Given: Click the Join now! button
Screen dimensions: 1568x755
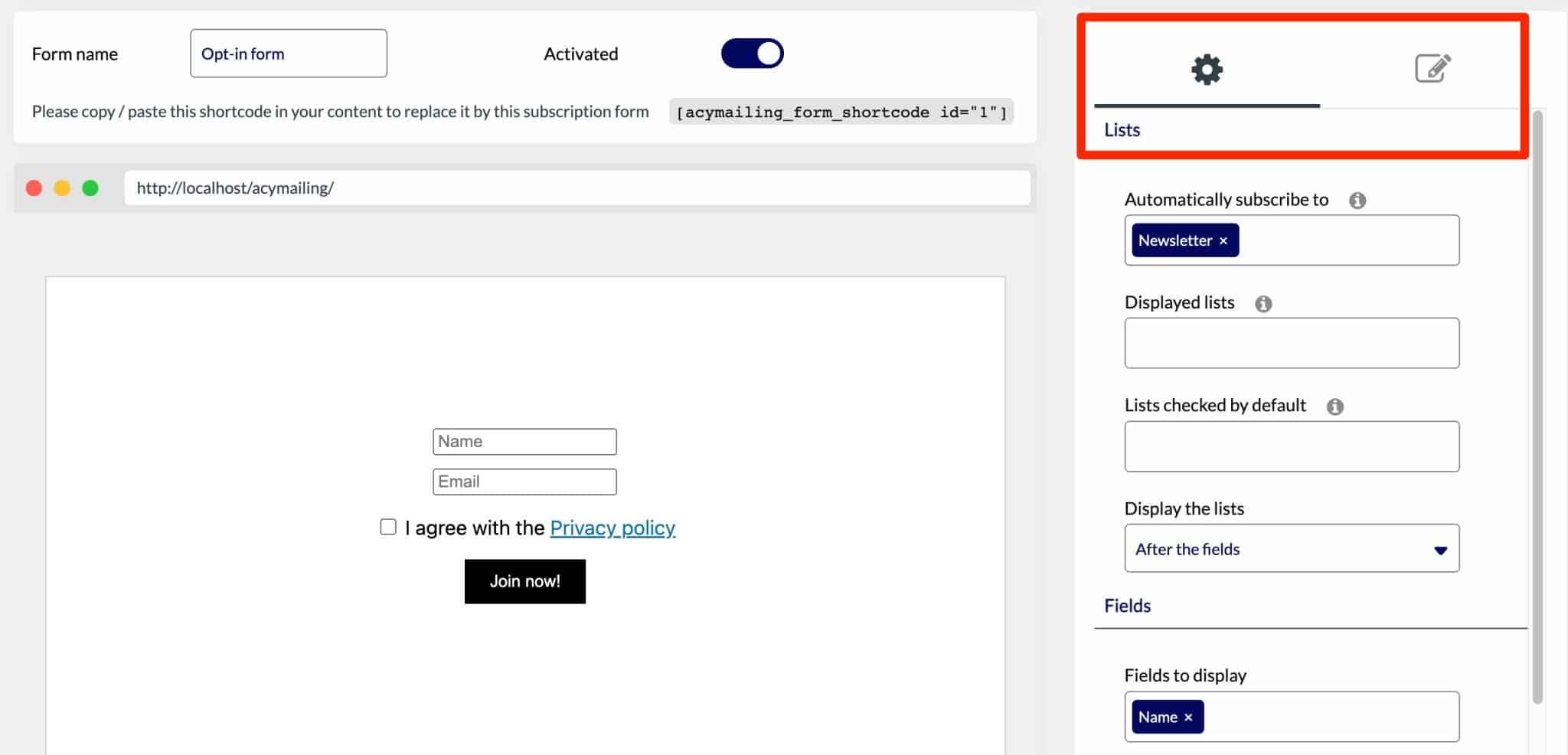Looking at the screenshot, I should coord(525,581).
